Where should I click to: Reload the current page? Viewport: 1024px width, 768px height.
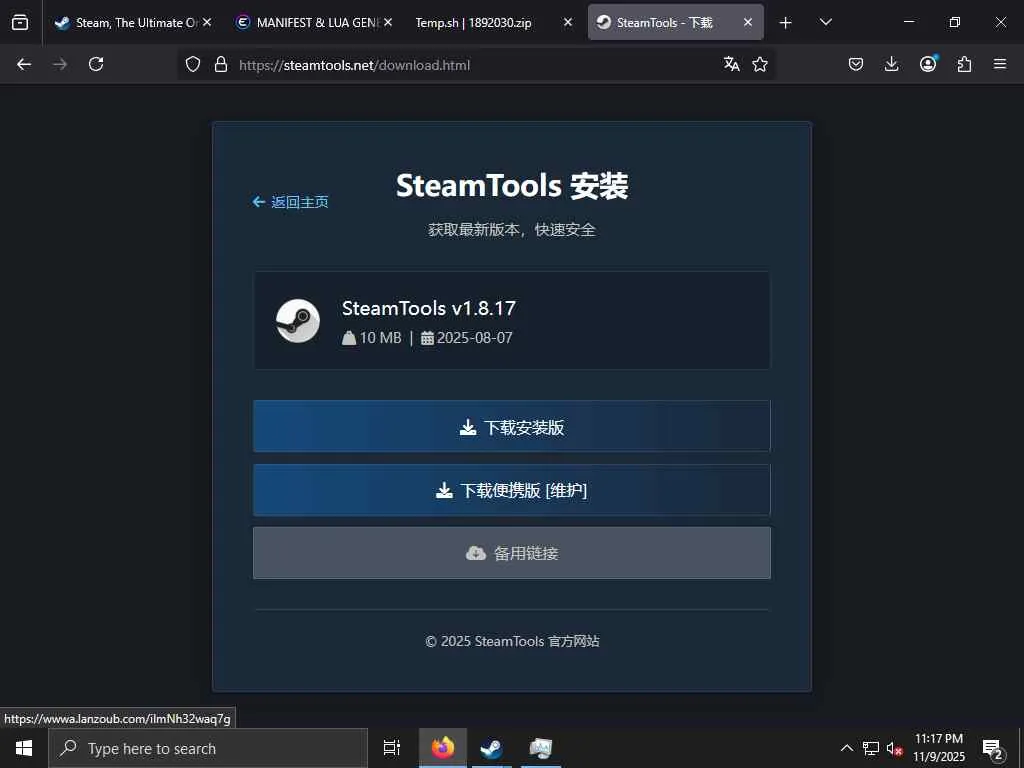(96, 64)
